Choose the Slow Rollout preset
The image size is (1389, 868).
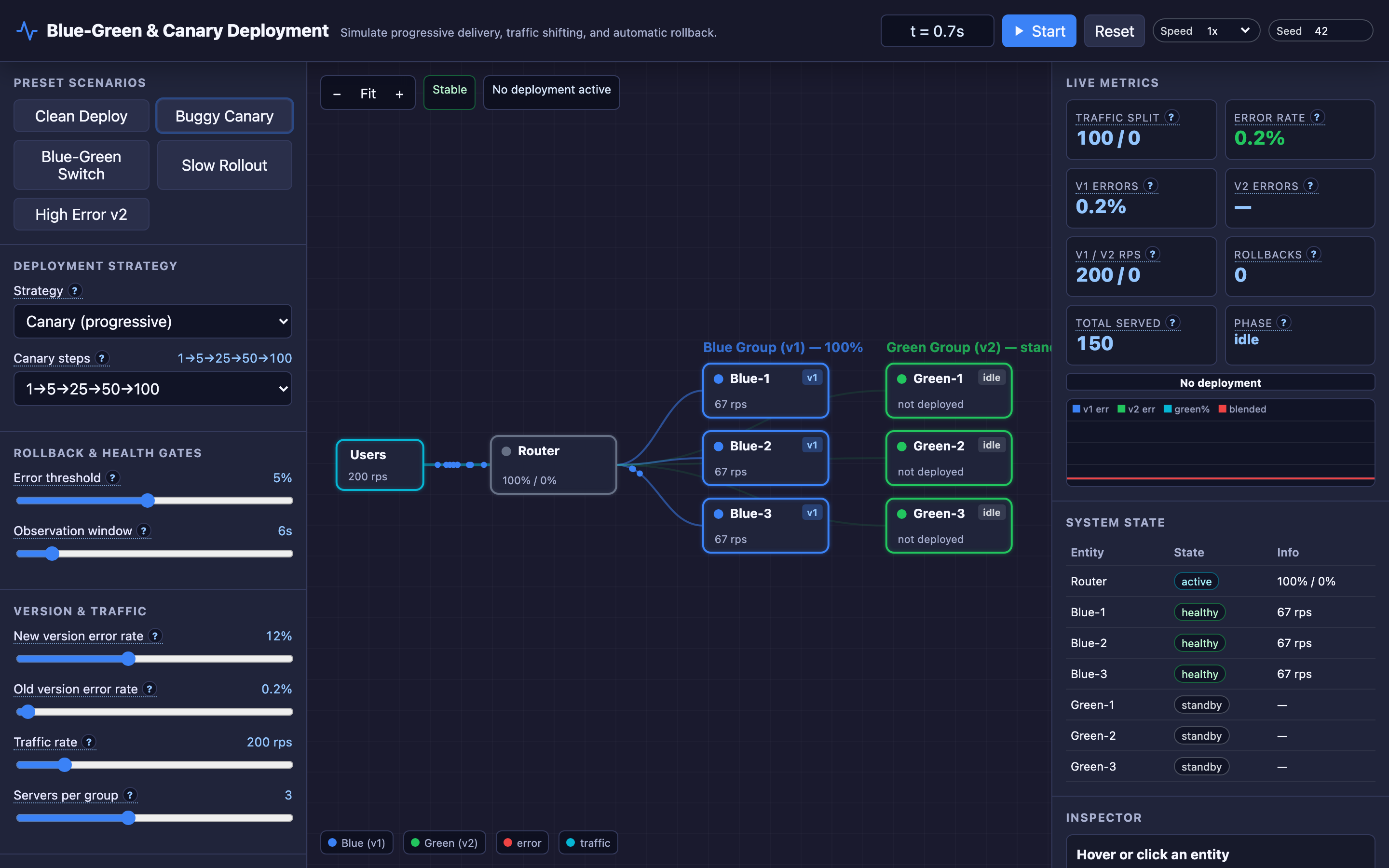click(224, 165)
